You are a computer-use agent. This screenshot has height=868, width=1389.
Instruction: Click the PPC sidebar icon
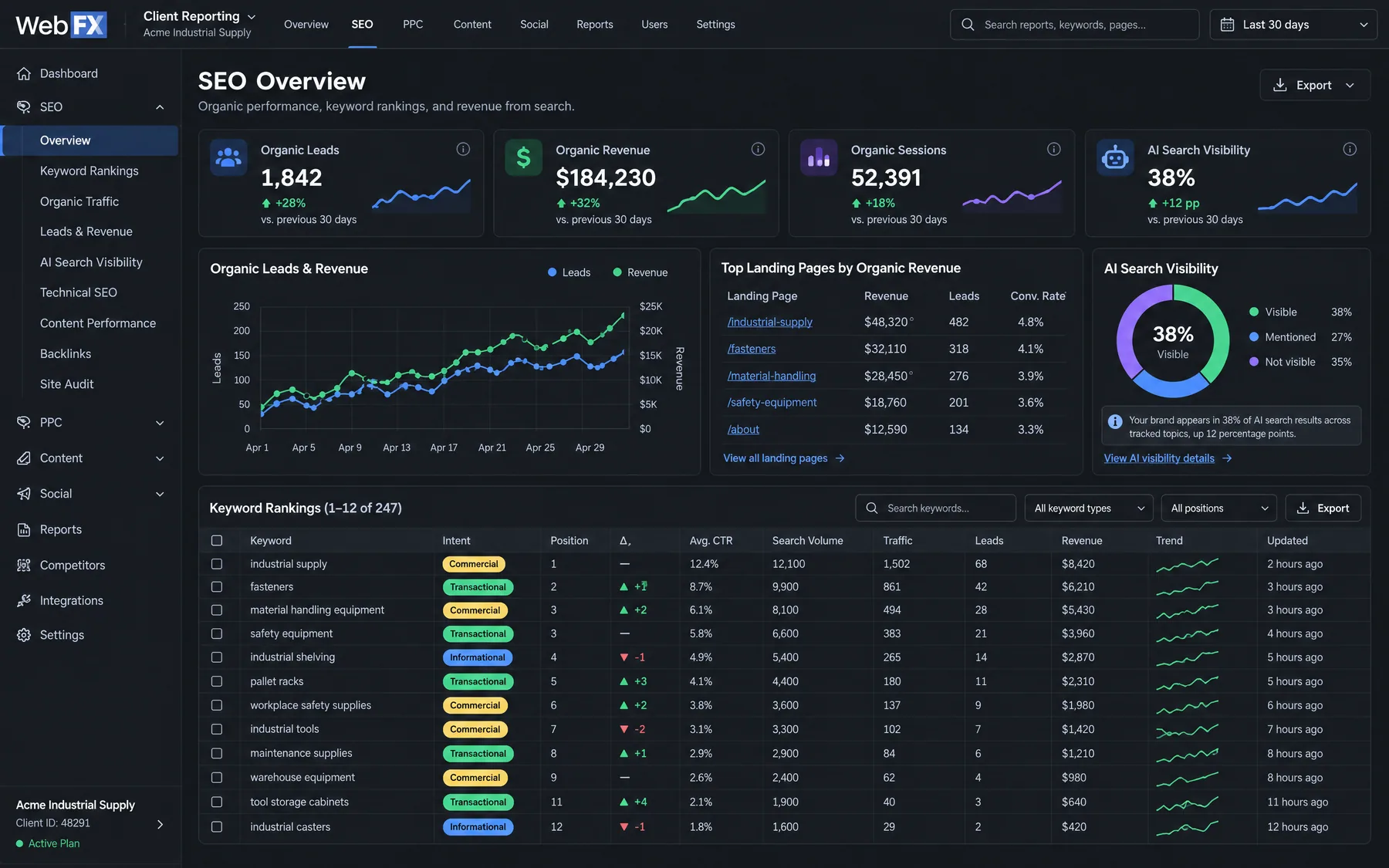(x=24, y=422)
